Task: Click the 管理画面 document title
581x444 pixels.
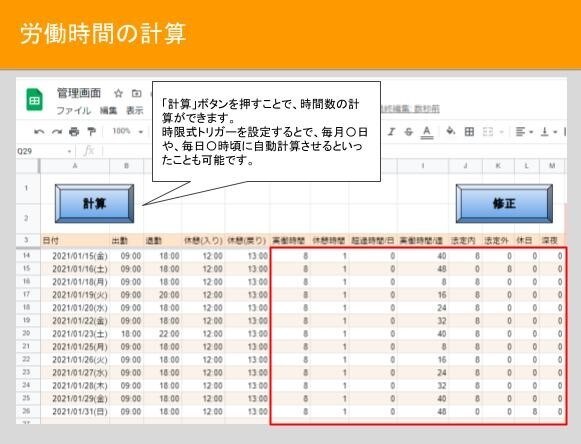Action: point(79,93)
